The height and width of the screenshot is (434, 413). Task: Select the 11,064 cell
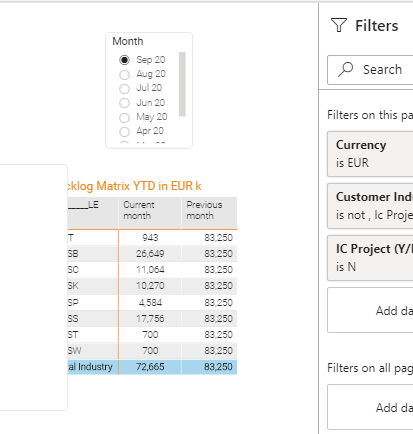pyautogui.click(x=150, y=270)
